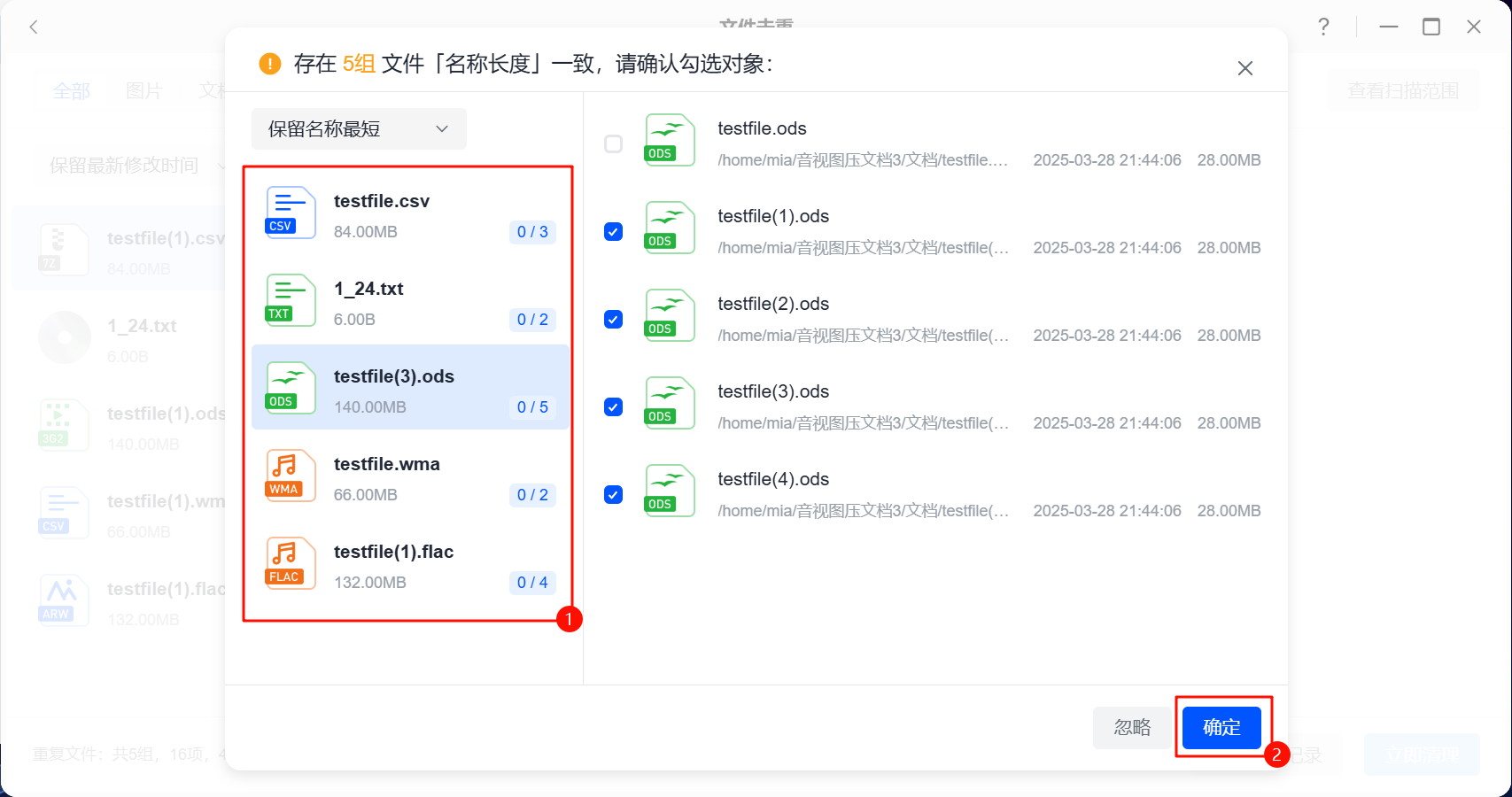Click the FLAC audio icon for testfile(1).flac
The width and height of the screenshot is (1512, 797).
[291, 563]
